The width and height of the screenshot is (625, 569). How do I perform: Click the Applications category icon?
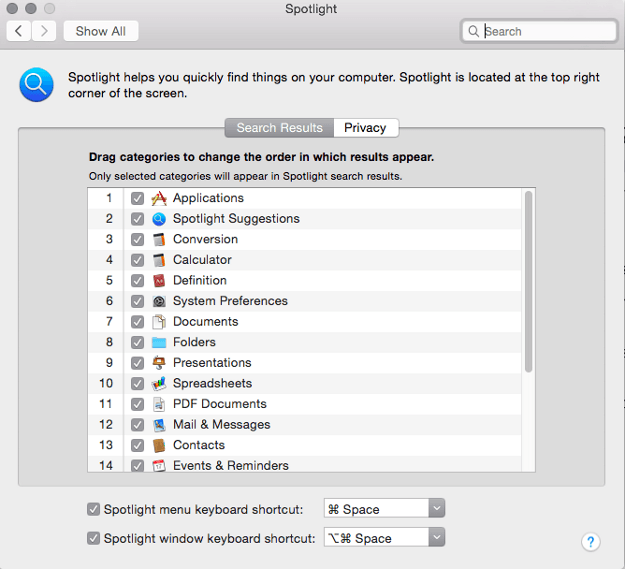click(x=159, y=198)
